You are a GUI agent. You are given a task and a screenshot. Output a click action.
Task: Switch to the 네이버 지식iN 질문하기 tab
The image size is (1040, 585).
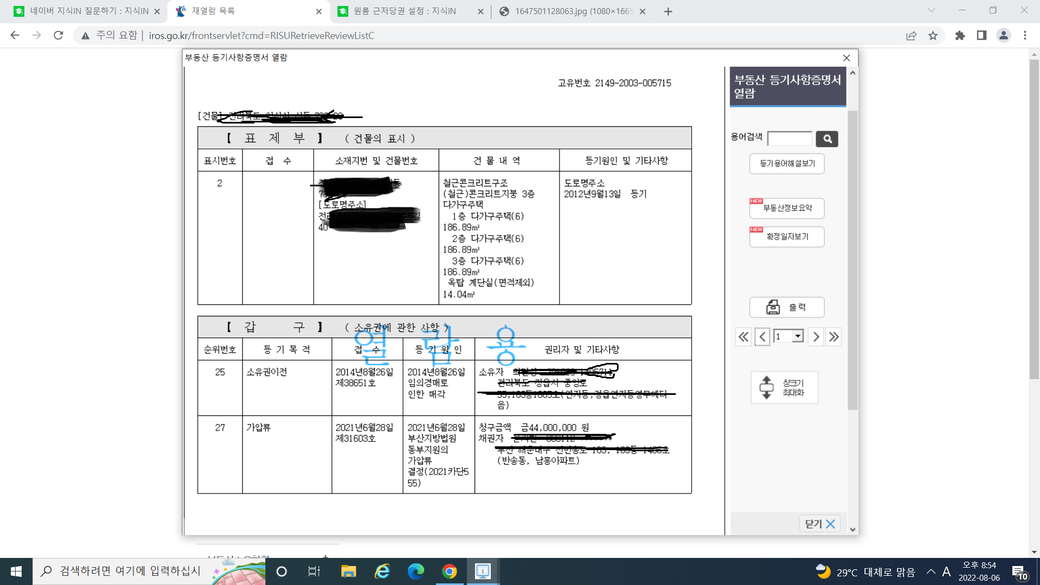pos(85,12)
